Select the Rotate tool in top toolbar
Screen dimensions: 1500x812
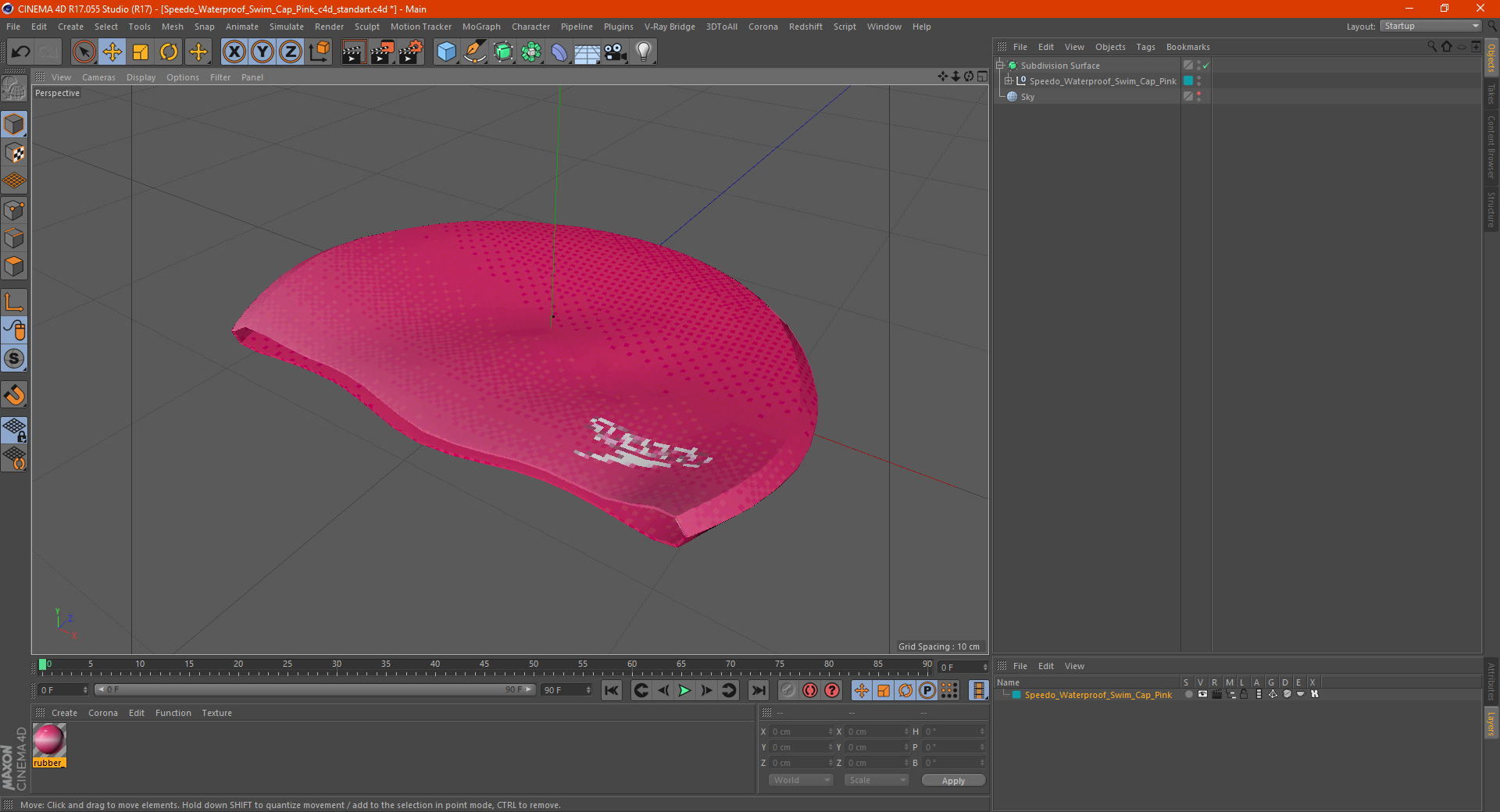(169, 52)
